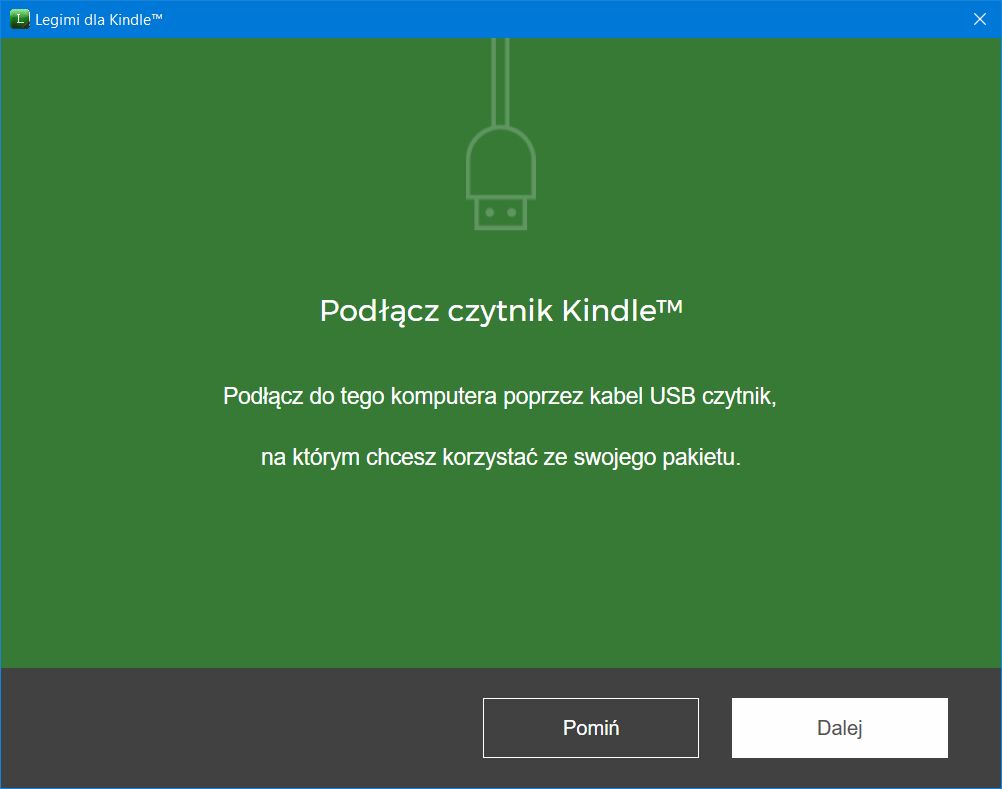
Task: Click text "Podłącz do tego komputera poprzez kabel USB czytnik,"
Action: (x=500, y=396)
